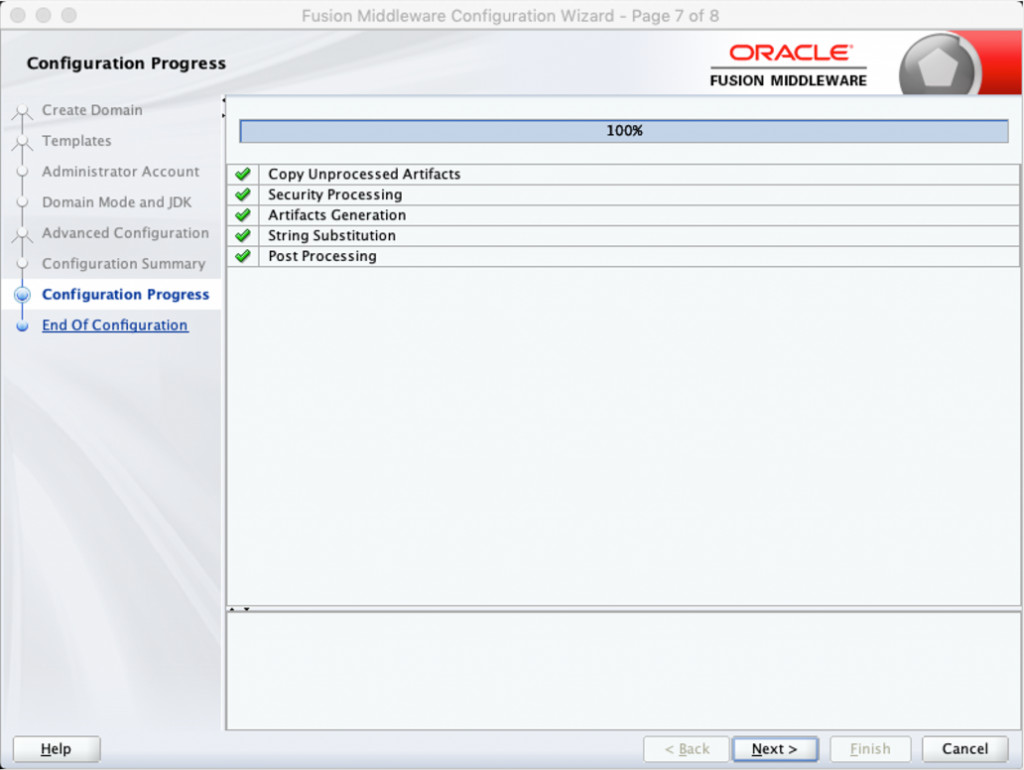Open the End Of Configuration link

click(x=115, y=325)
